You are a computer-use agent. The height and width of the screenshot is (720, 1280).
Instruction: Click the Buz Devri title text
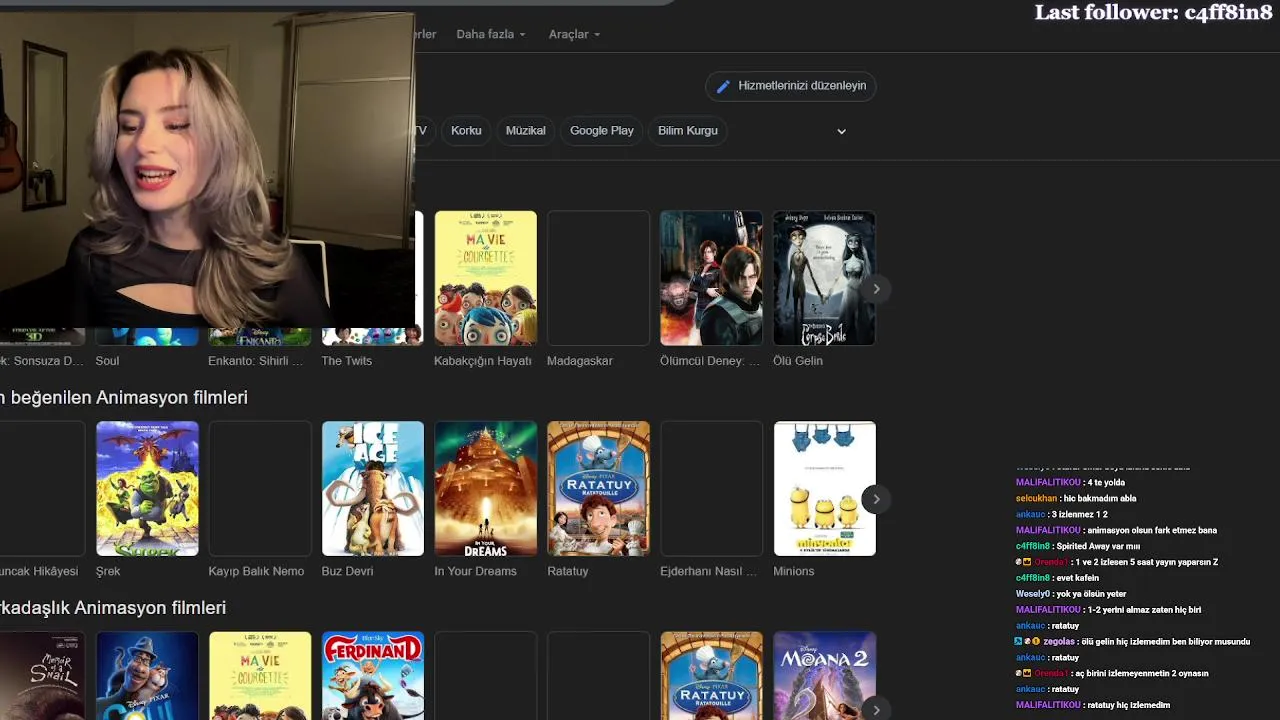coord(347,571)
